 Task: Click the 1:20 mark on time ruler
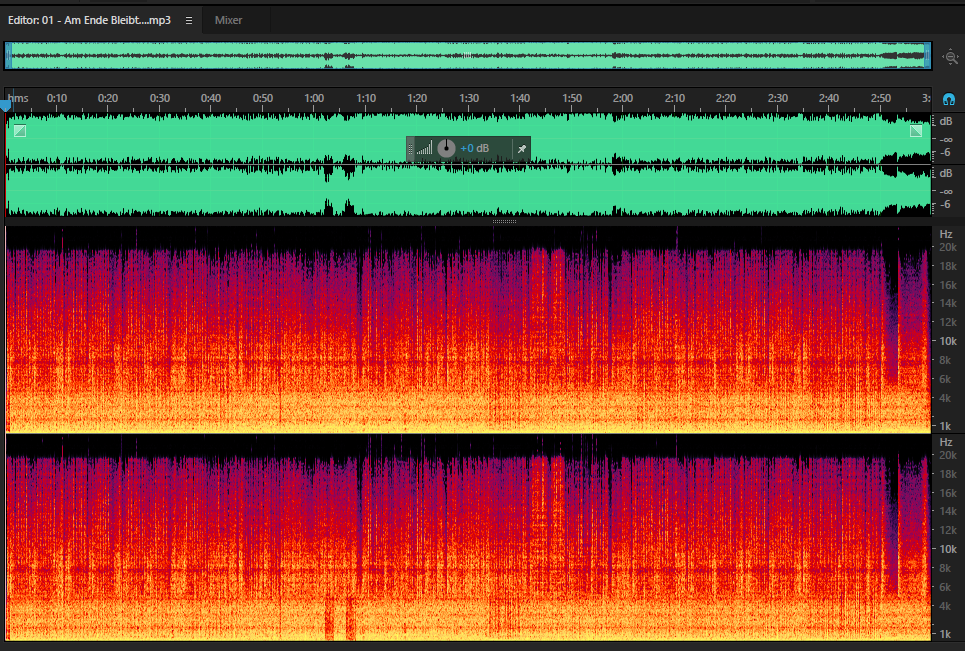coord(417,98)
